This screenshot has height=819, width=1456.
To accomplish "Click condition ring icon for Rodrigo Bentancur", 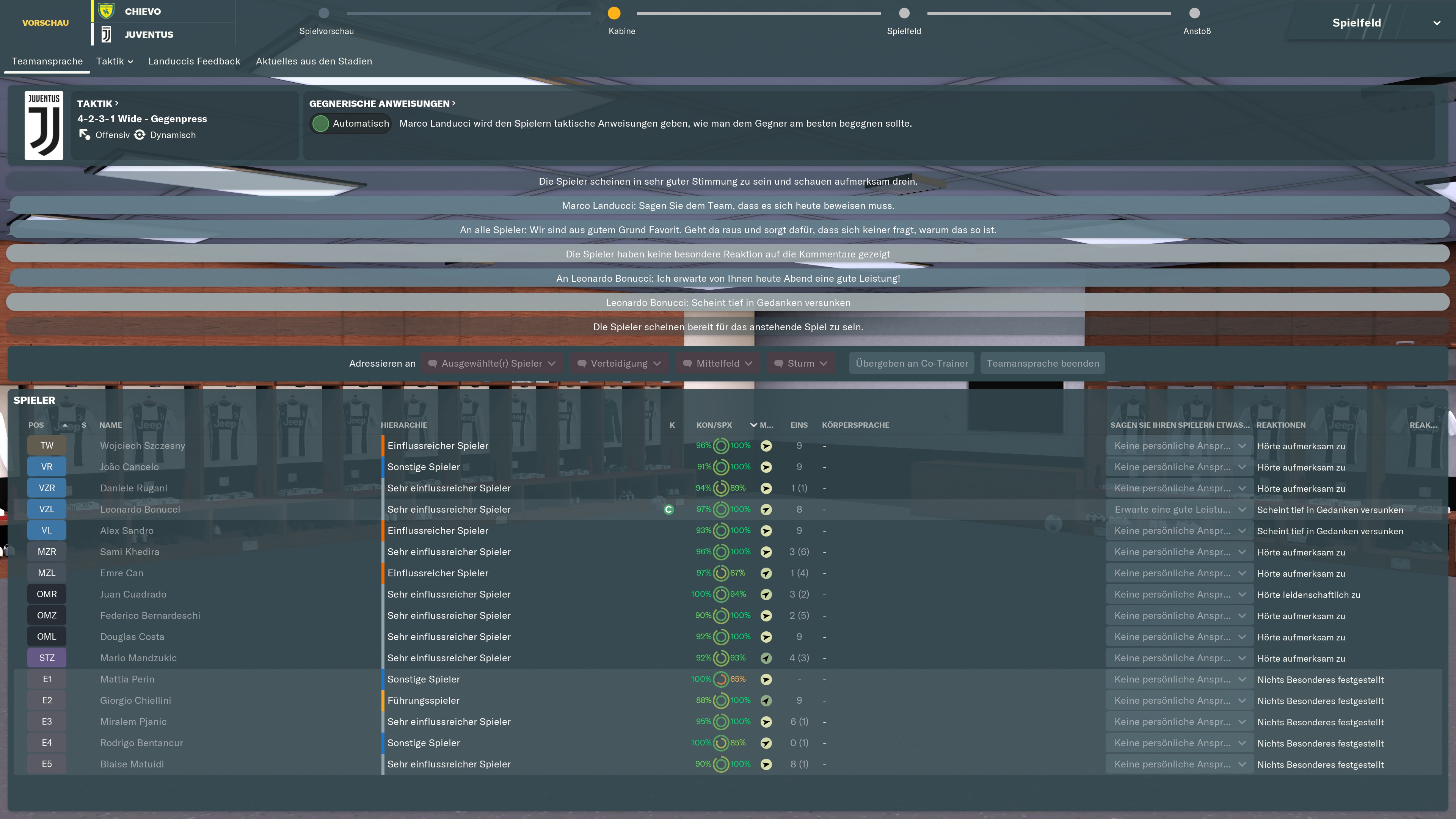I will 721,743.
